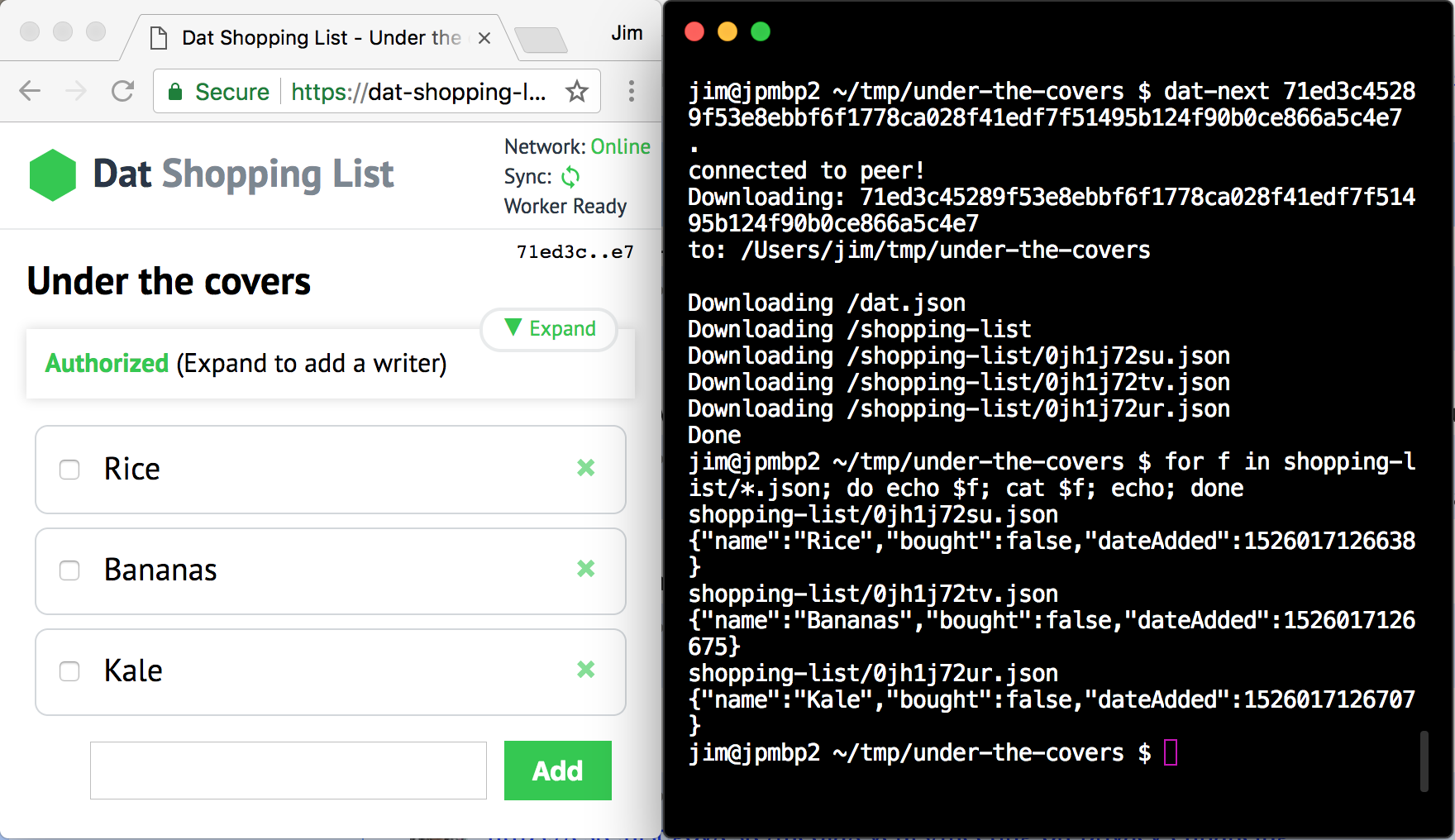Screen dimensions: 1455x840
Task: Open the Chrome three-dot menu
Action: (x=632, y=91)
